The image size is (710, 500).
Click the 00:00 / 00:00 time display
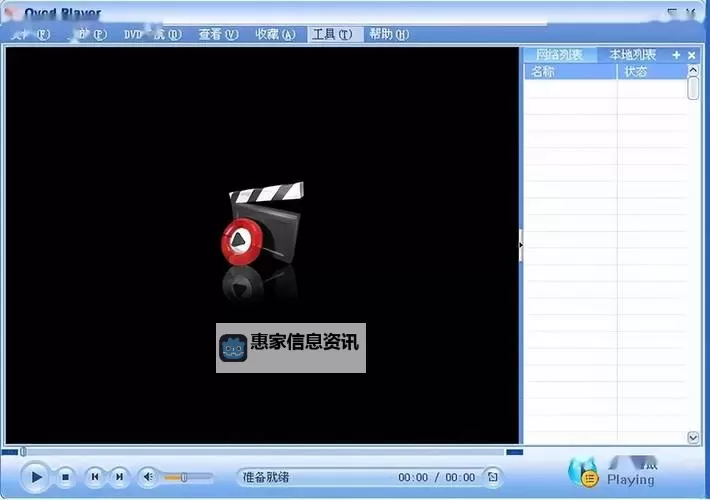click(x=437, y=477)
